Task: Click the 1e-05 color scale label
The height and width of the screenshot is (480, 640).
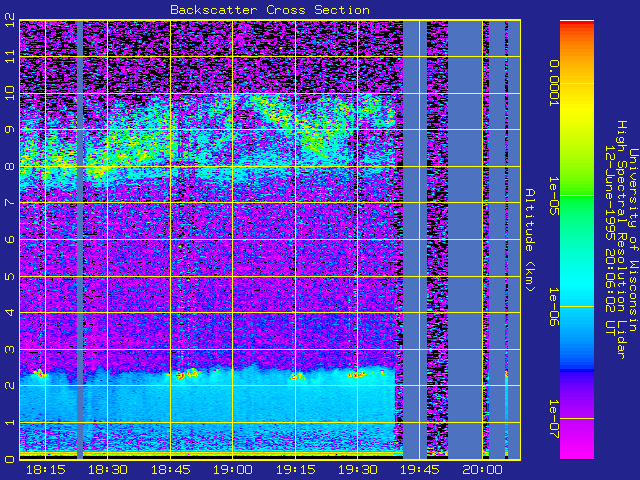Action: [554, 196]
